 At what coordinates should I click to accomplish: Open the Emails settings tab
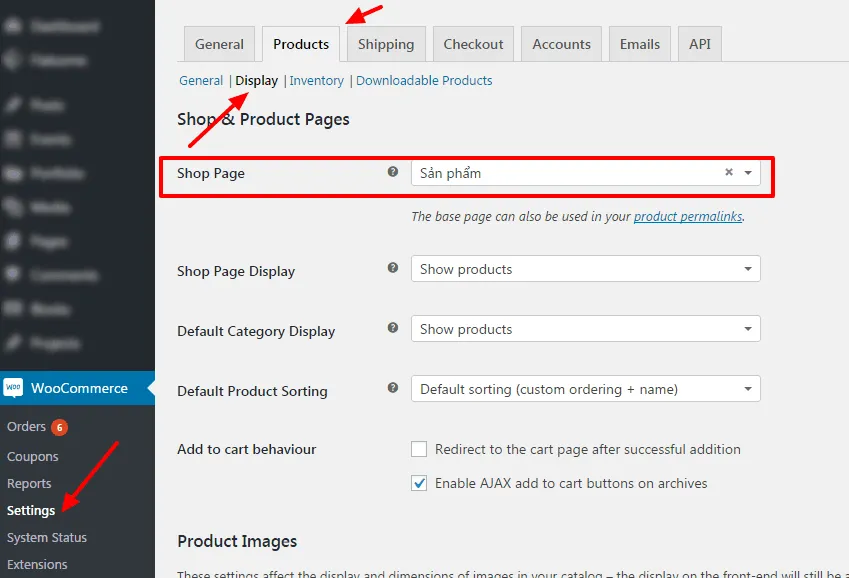639,44
